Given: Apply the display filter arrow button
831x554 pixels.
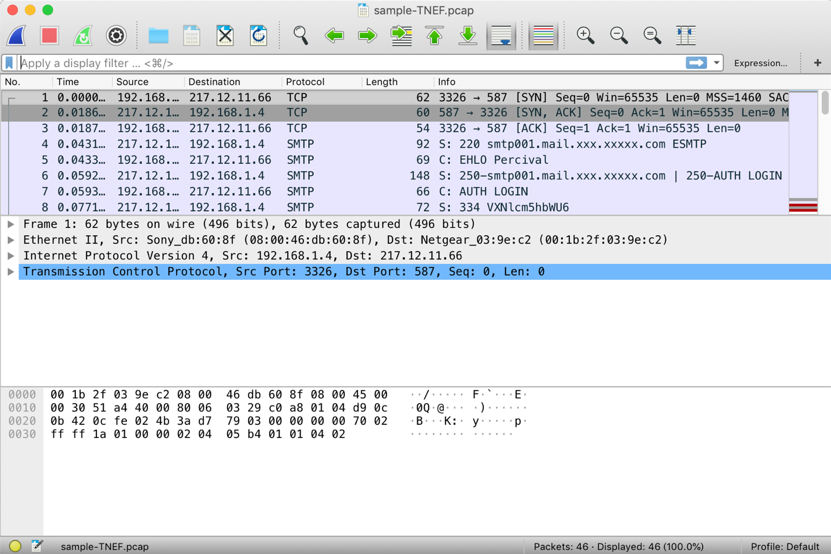Looking at the screenshot, I should (x=696, y=63).
